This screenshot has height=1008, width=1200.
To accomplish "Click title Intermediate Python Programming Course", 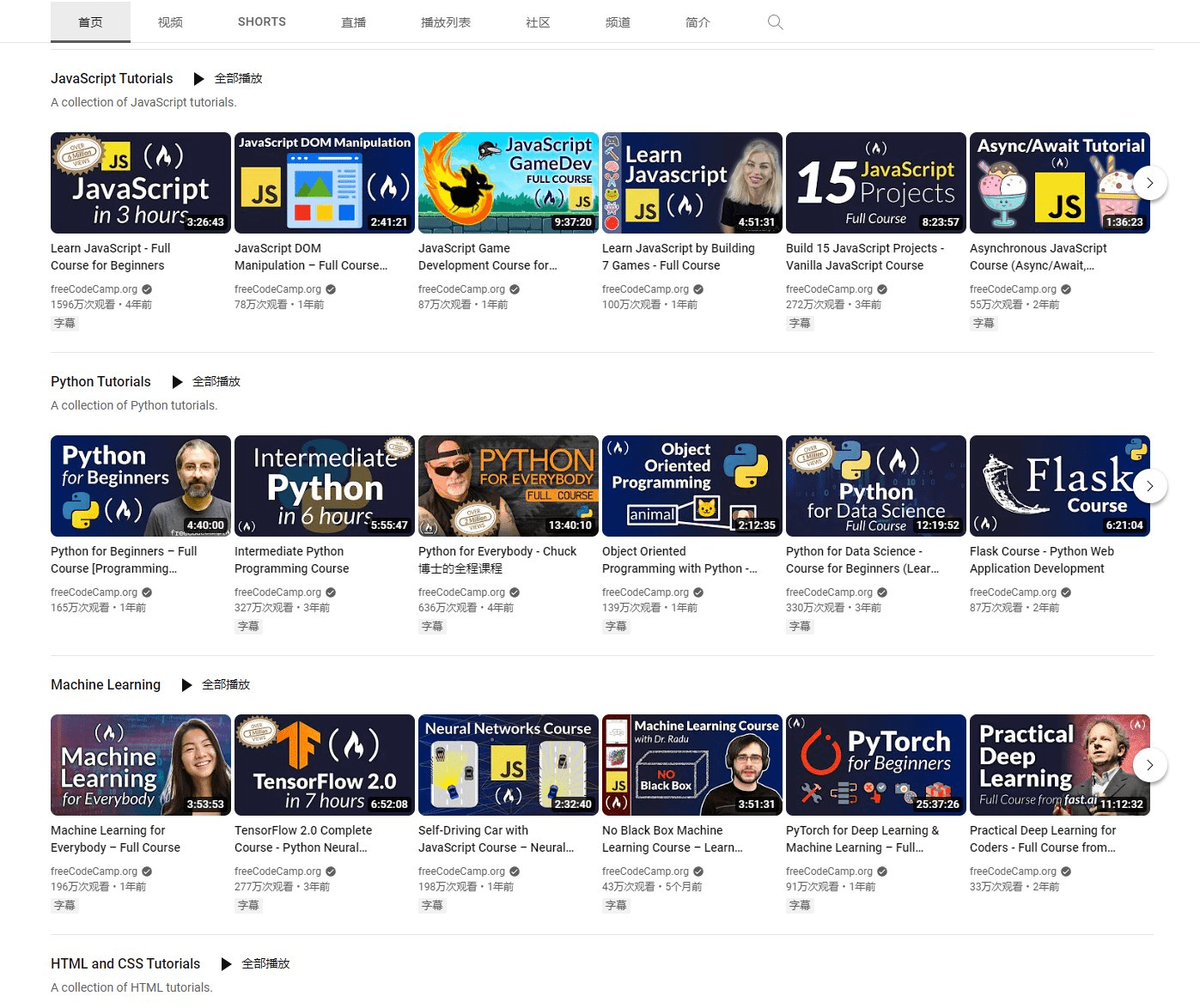I will pos(292,560).
